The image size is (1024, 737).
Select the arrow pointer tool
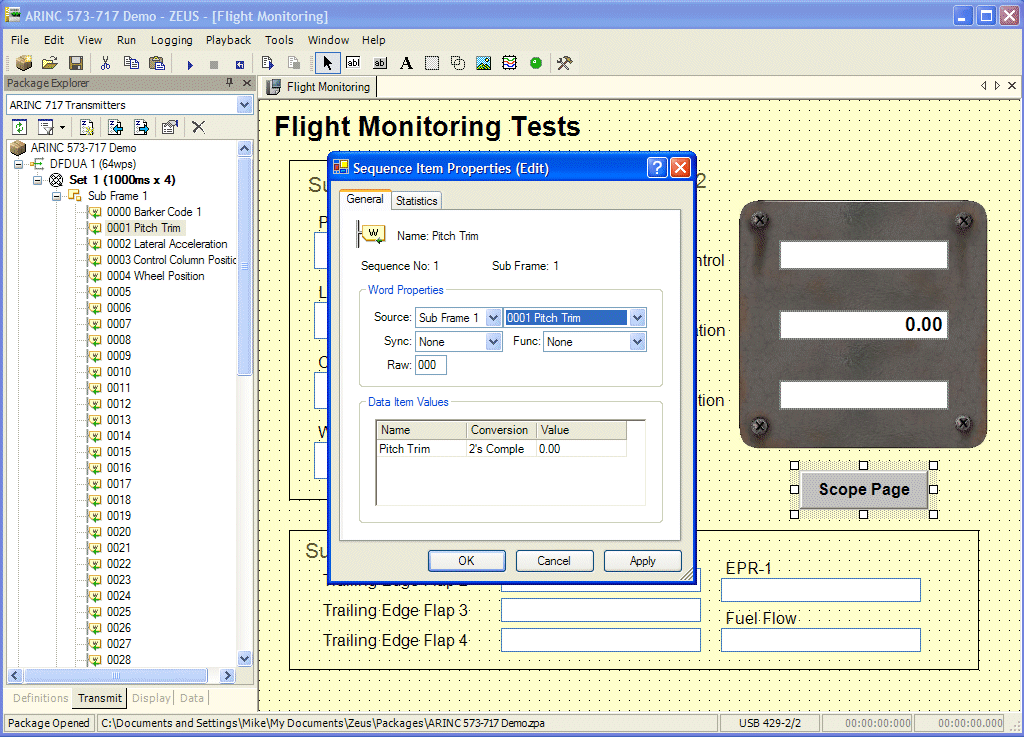327,63
